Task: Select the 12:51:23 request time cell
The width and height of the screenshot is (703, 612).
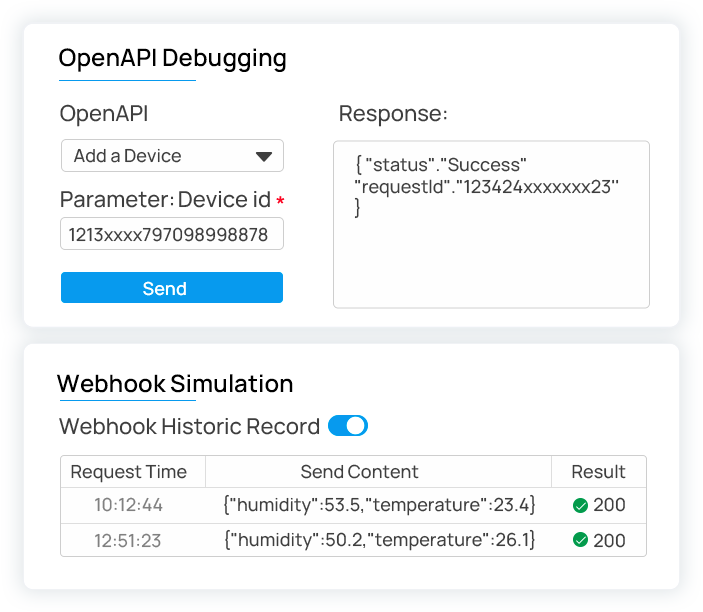Action: tap(128, 540)
